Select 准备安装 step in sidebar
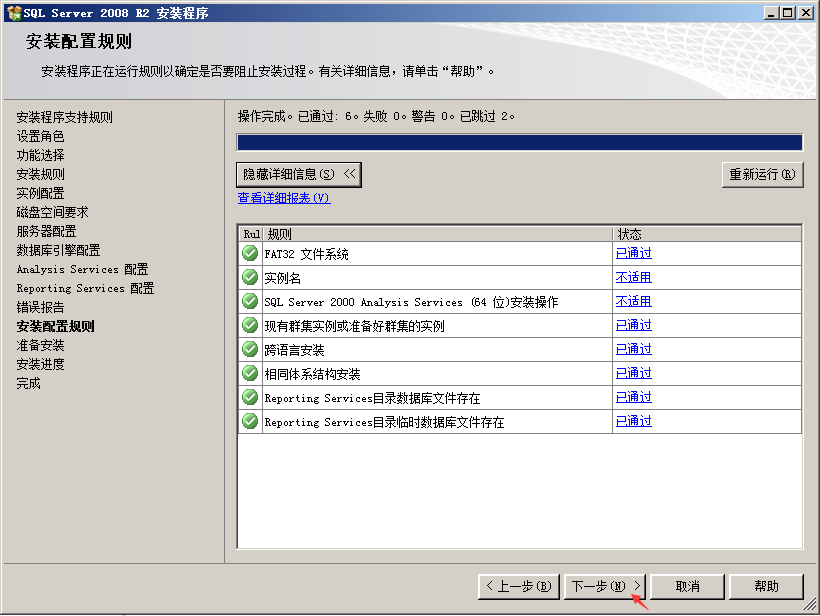 tap(40, 345)
